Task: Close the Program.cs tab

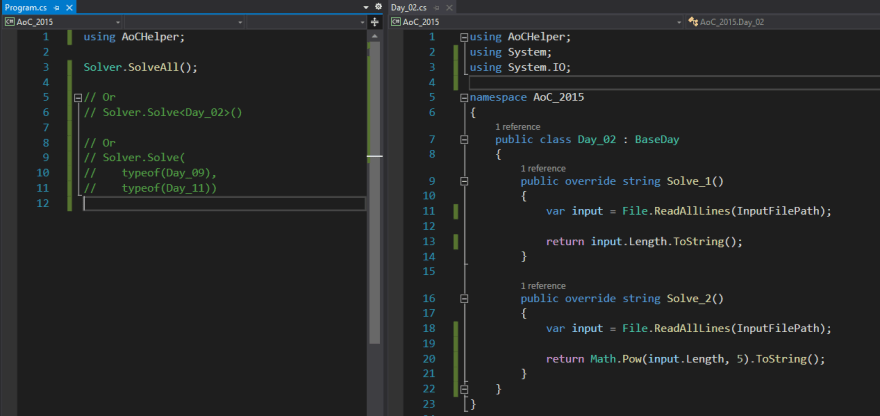Action: [68, 8]
